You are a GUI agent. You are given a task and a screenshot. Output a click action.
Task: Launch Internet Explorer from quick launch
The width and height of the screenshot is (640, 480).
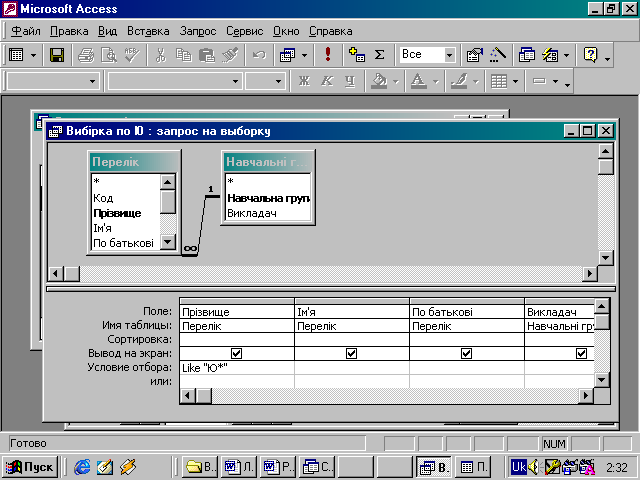click(x=82, y=467)
